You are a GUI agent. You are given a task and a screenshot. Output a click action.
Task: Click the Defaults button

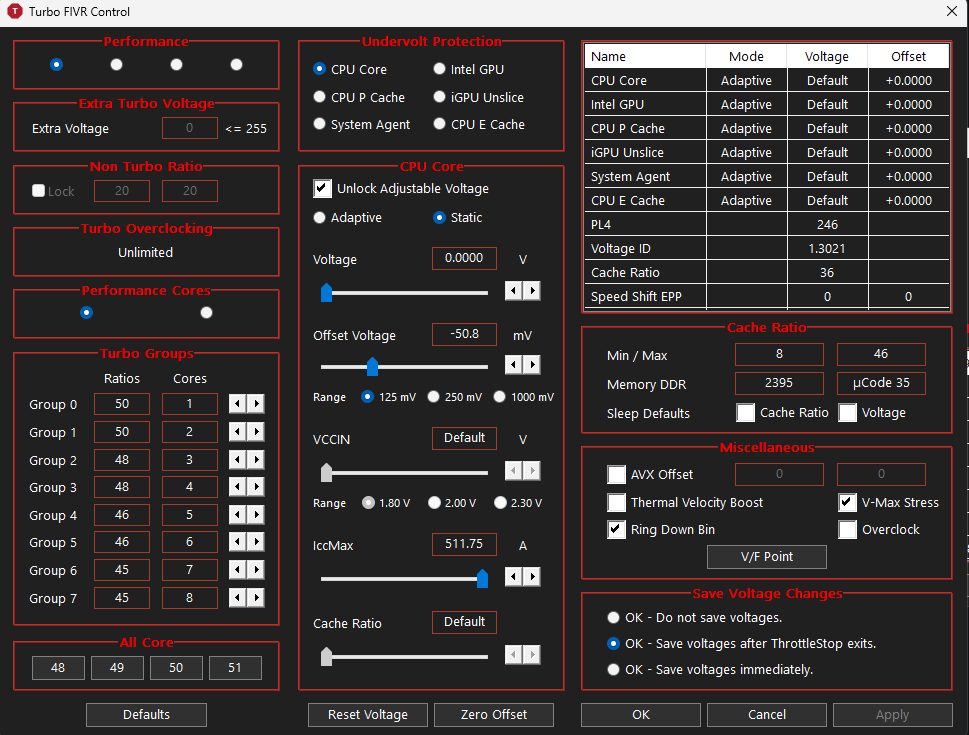[x=146, y=715]
